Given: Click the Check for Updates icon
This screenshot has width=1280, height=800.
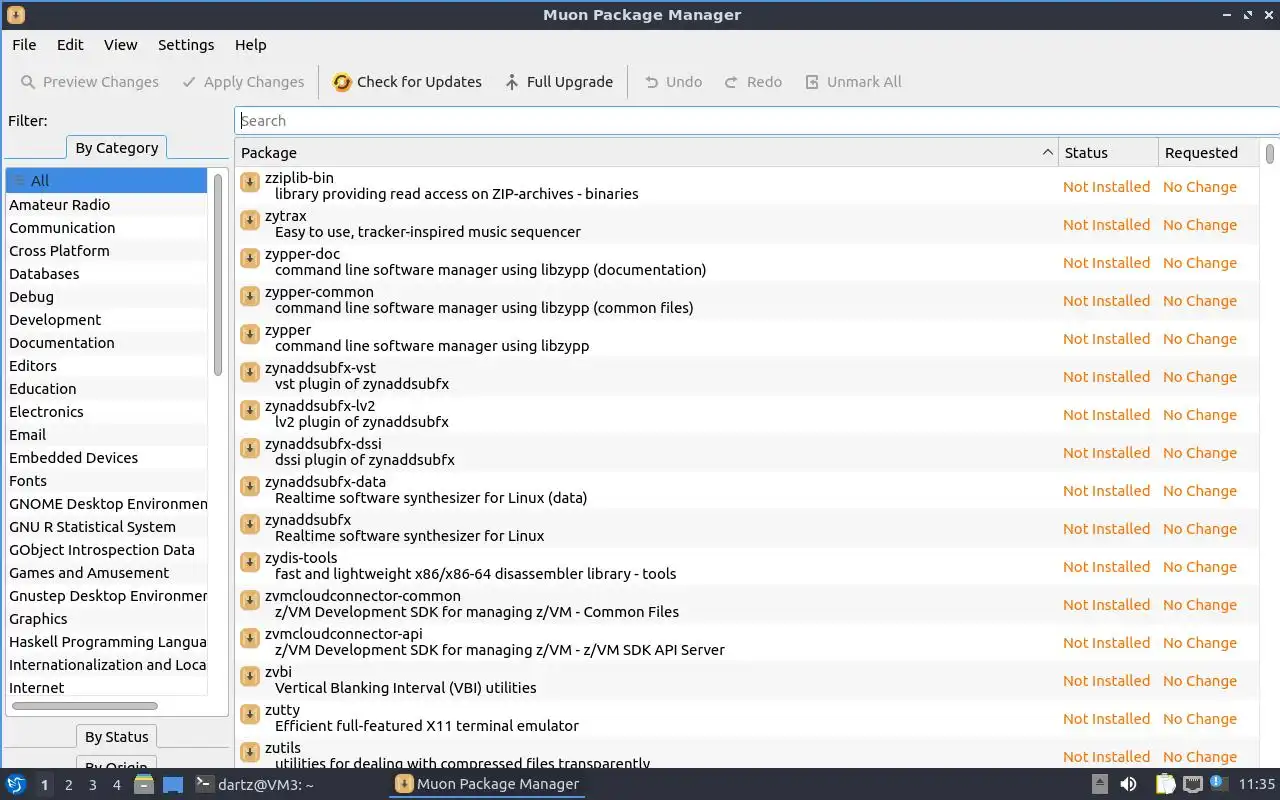Looking at the screenshot, I should (342, 82).
